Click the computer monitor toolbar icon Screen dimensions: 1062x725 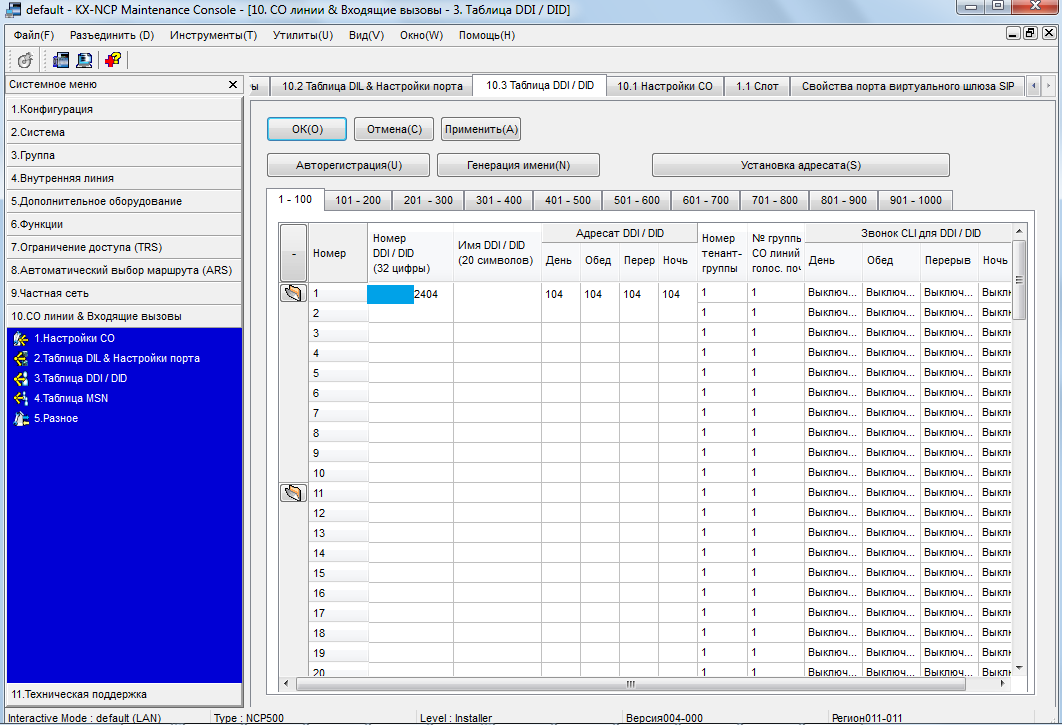click(85, 60)
